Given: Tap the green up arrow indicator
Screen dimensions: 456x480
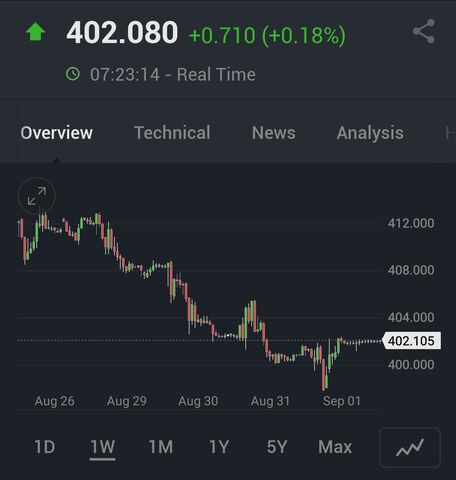Looking at the screenshot, I should (x=36, y=32).
